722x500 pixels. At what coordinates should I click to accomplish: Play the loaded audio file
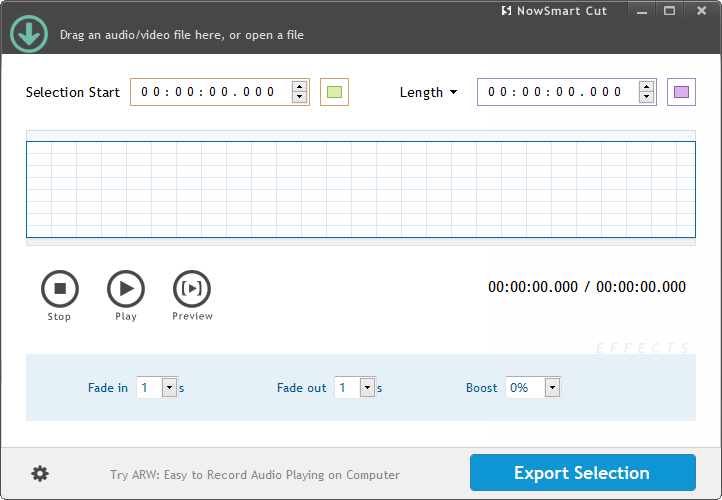point(126,289)
